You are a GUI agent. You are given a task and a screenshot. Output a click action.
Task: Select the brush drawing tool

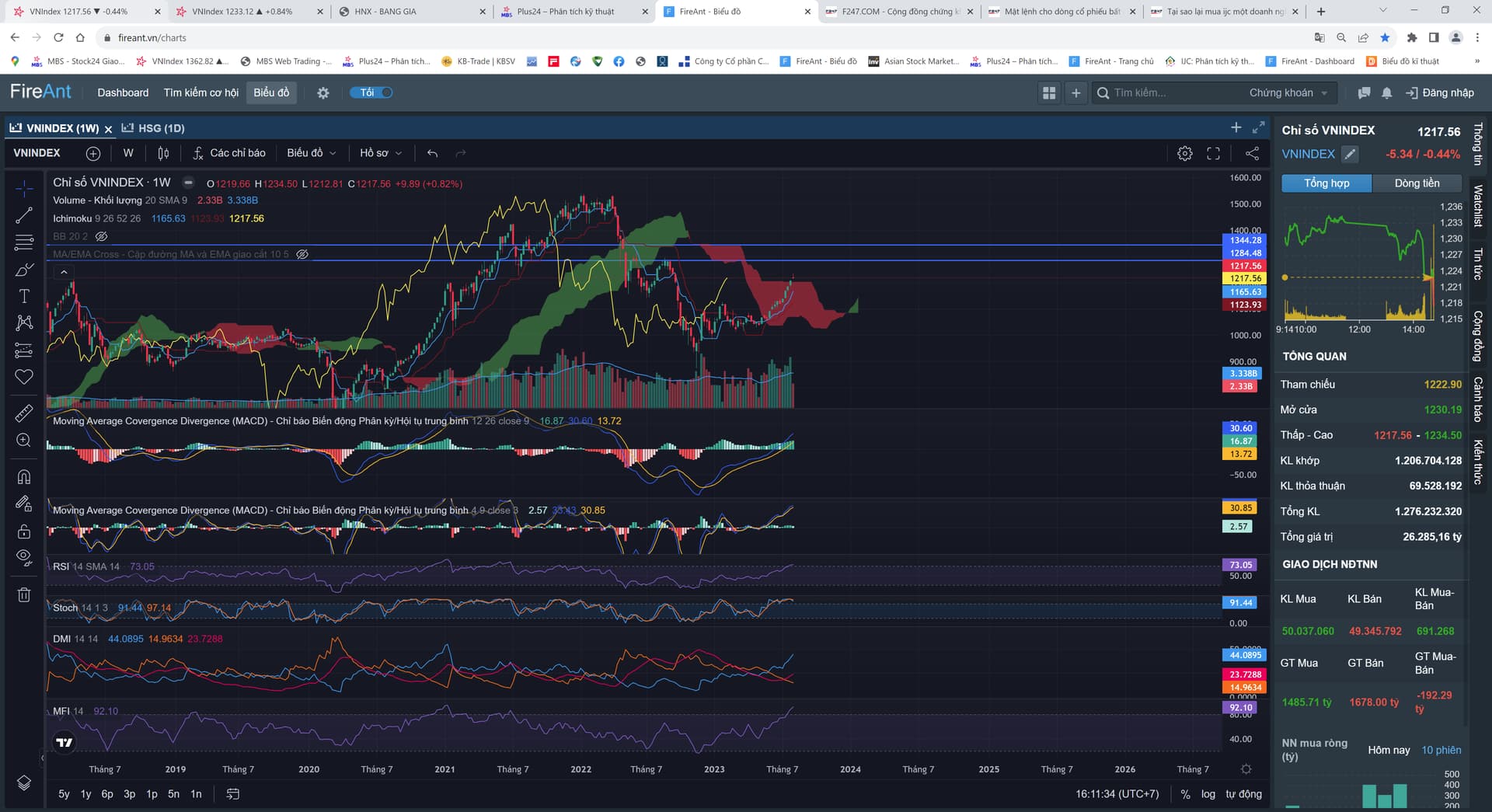pos(24,270)
